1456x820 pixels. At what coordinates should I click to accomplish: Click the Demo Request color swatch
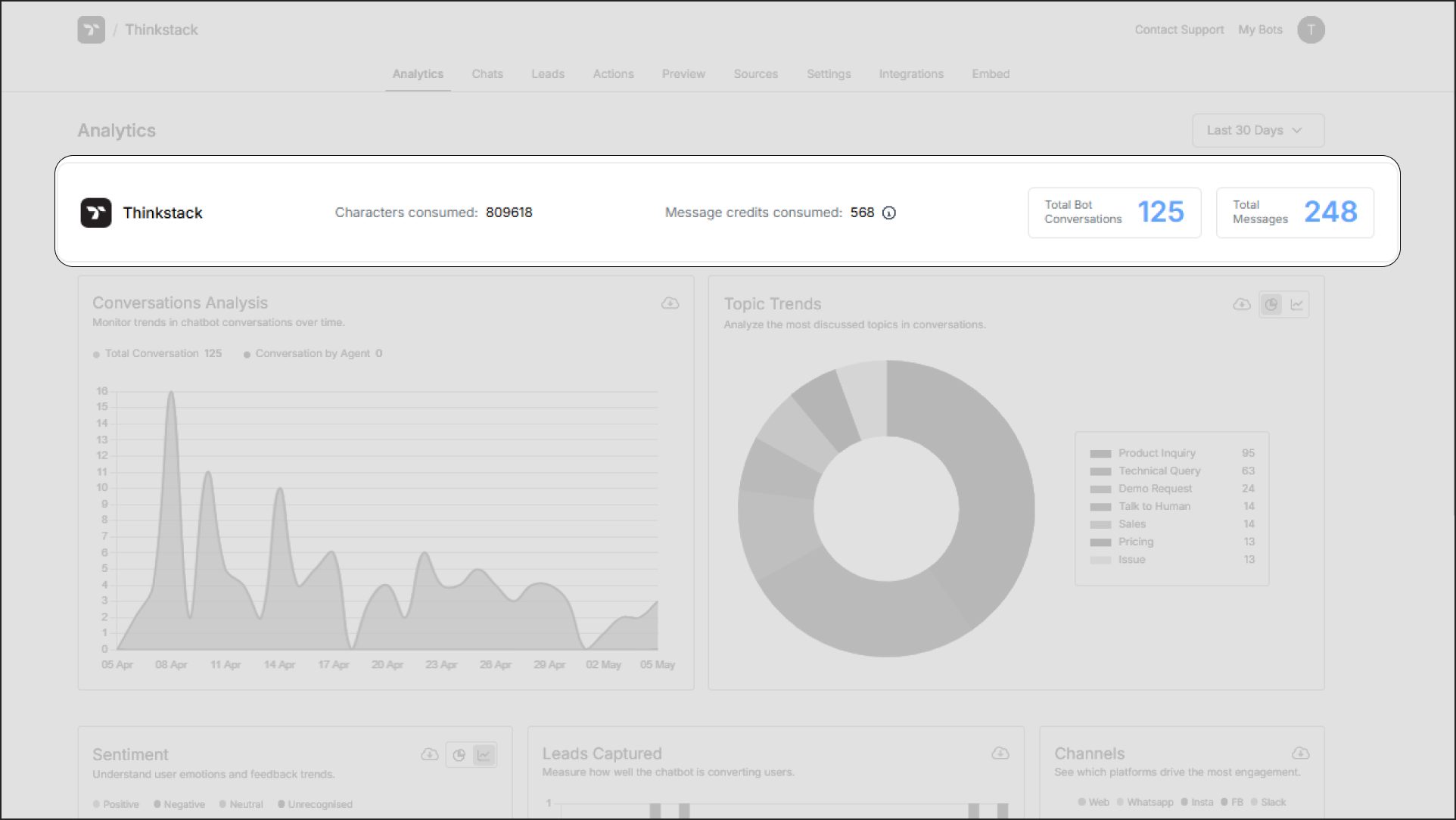pyautogui.click(x=1100, y=489)
